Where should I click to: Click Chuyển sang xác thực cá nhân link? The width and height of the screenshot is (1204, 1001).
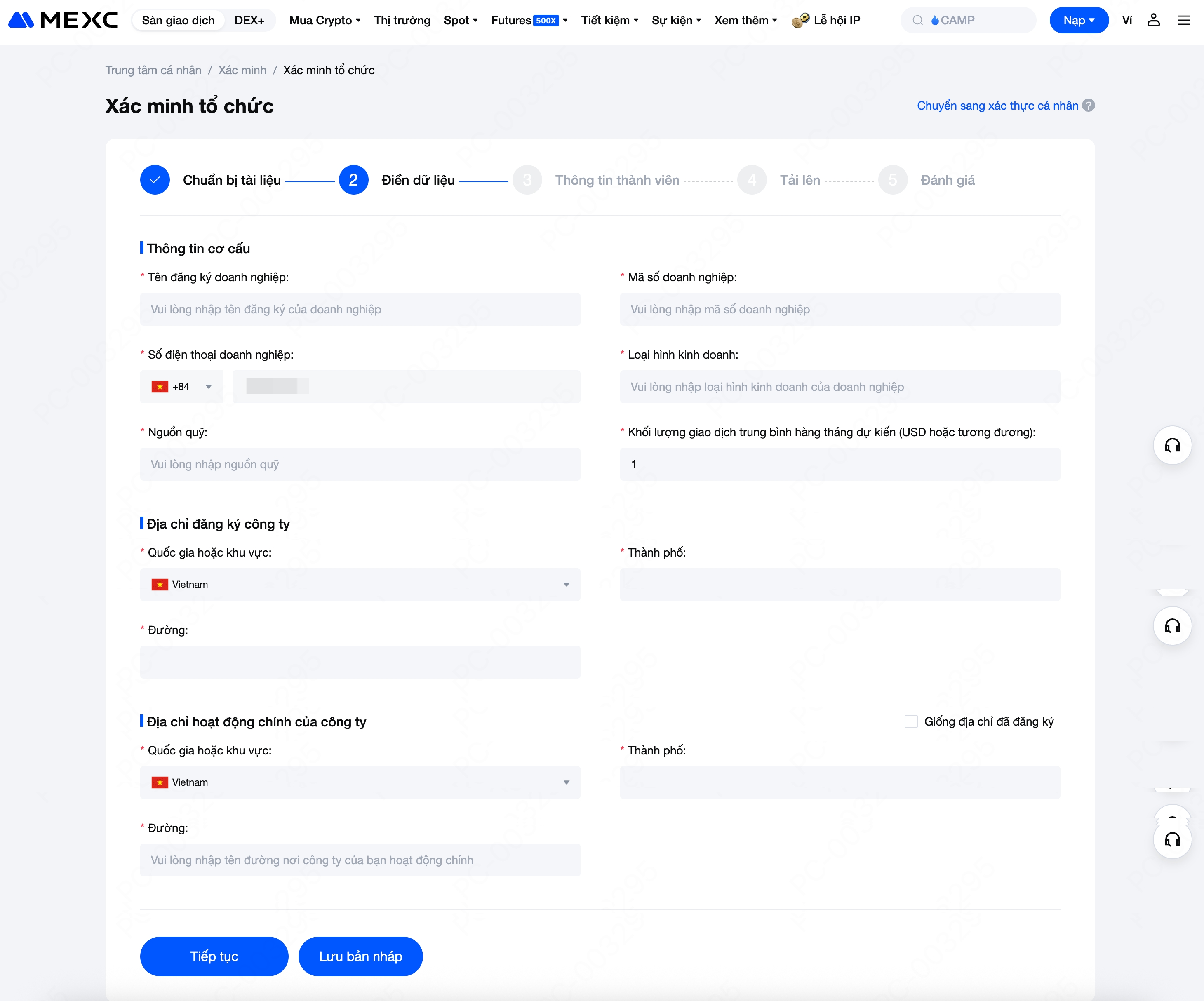coord(997,106)
